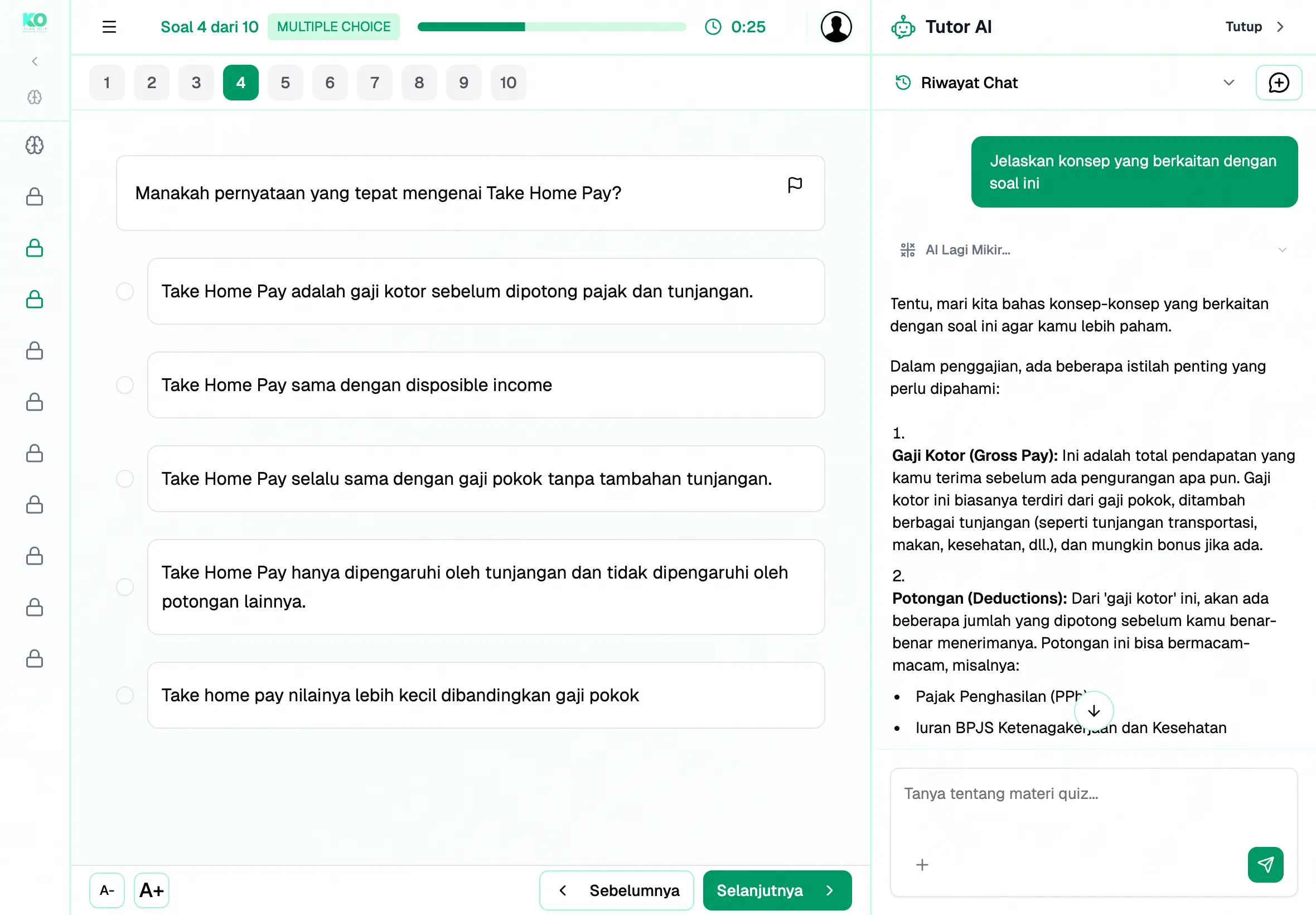
Task: Click the faded brain icon in the sidebar
Action: coord(35,98)
